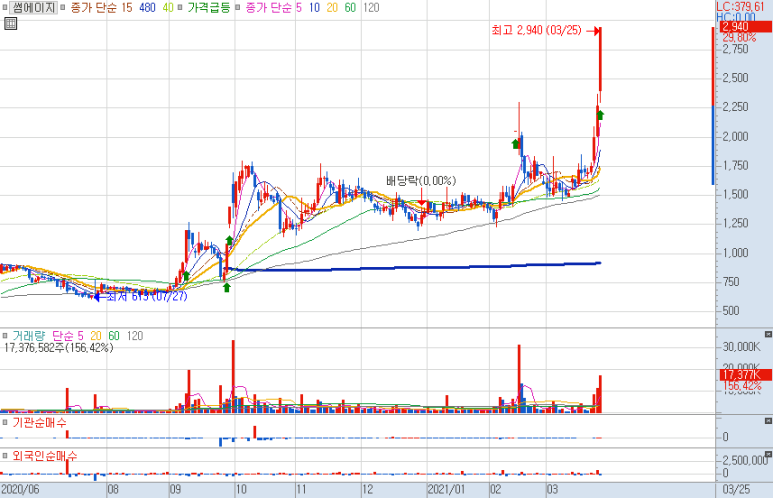Image resolution: width=773 pixels, height=498 pixels.
Task: Select the blue 10 moving average period
Action: (315, 7)
